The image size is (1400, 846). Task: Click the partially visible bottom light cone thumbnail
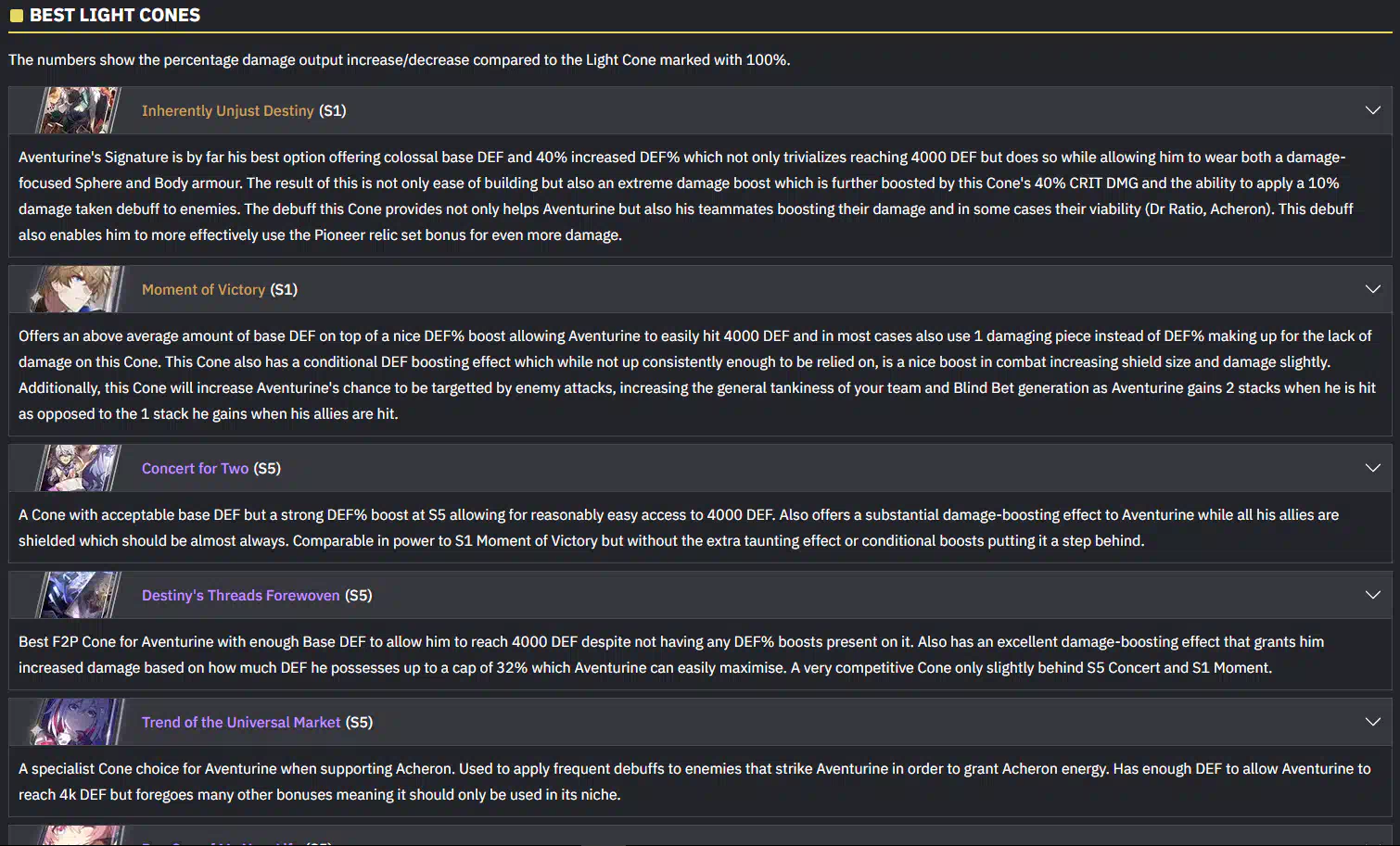[x=78, y=836]
